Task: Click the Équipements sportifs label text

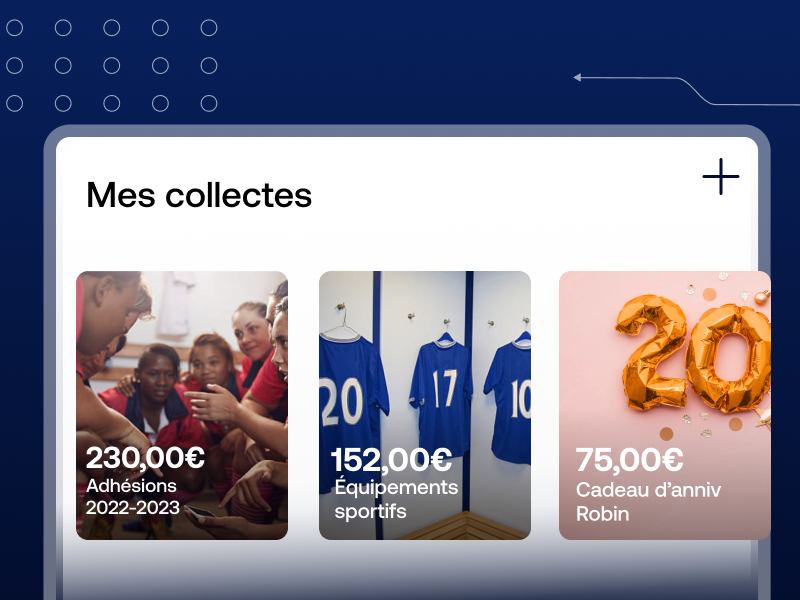Action: [396, 499]
